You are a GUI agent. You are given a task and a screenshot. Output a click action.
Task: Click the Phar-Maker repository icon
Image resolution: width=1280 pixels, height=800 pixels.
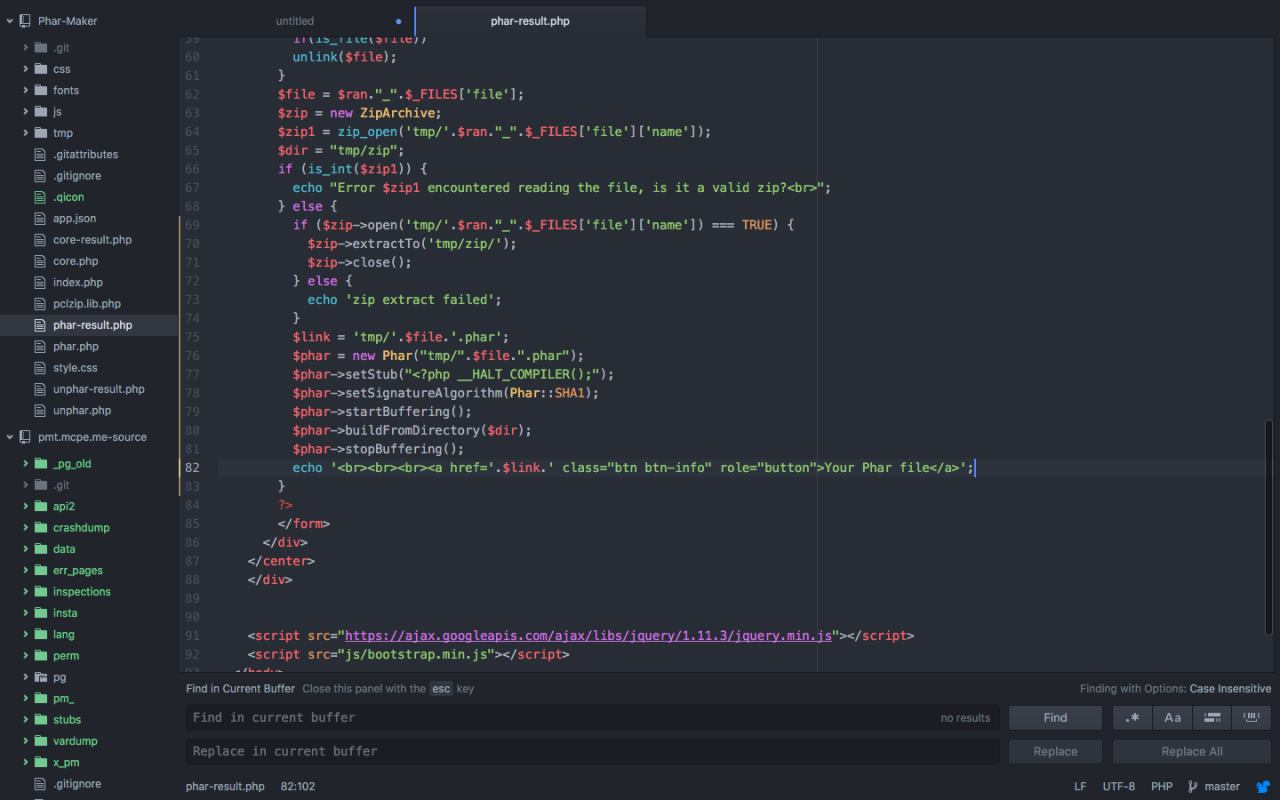point(25,21)
